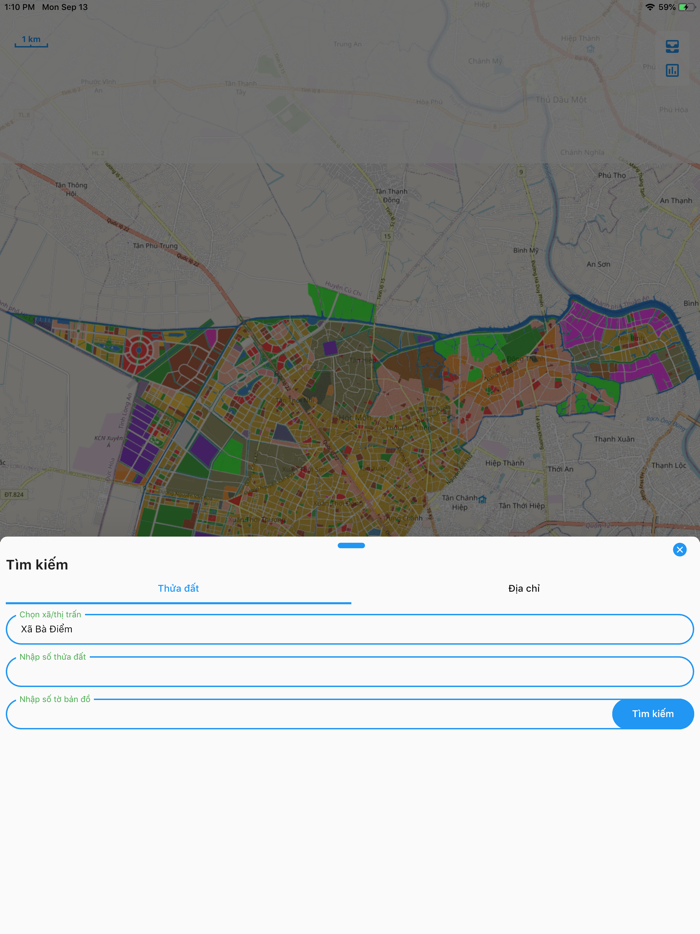Open the map layers icon
Viewport: 700px width, 934px height.
pyautogui.click(x=672, y=47)
